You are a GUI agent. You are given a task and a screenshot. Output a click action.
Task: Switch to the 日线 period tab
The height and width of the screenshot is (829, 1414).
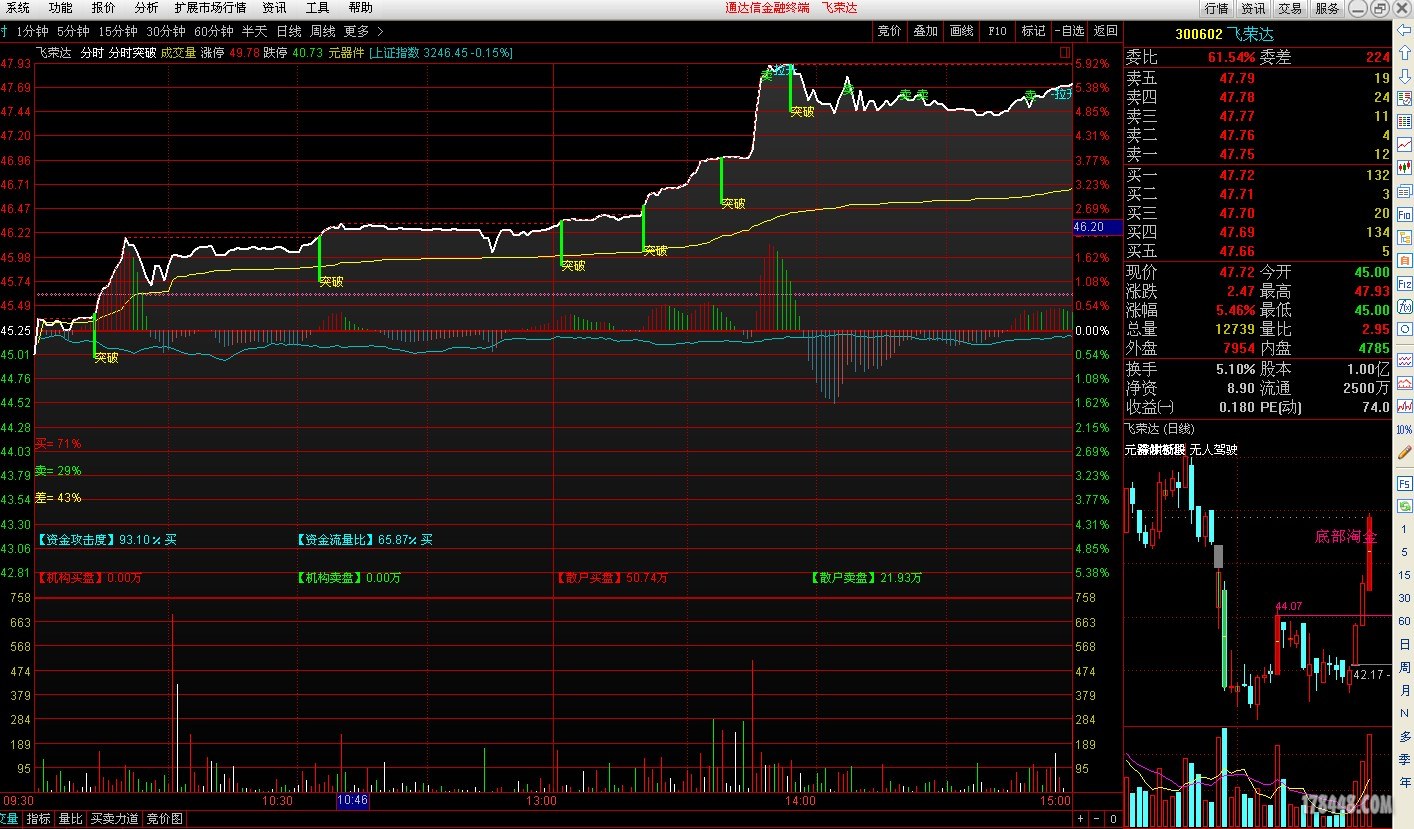(x=288, y=31)
